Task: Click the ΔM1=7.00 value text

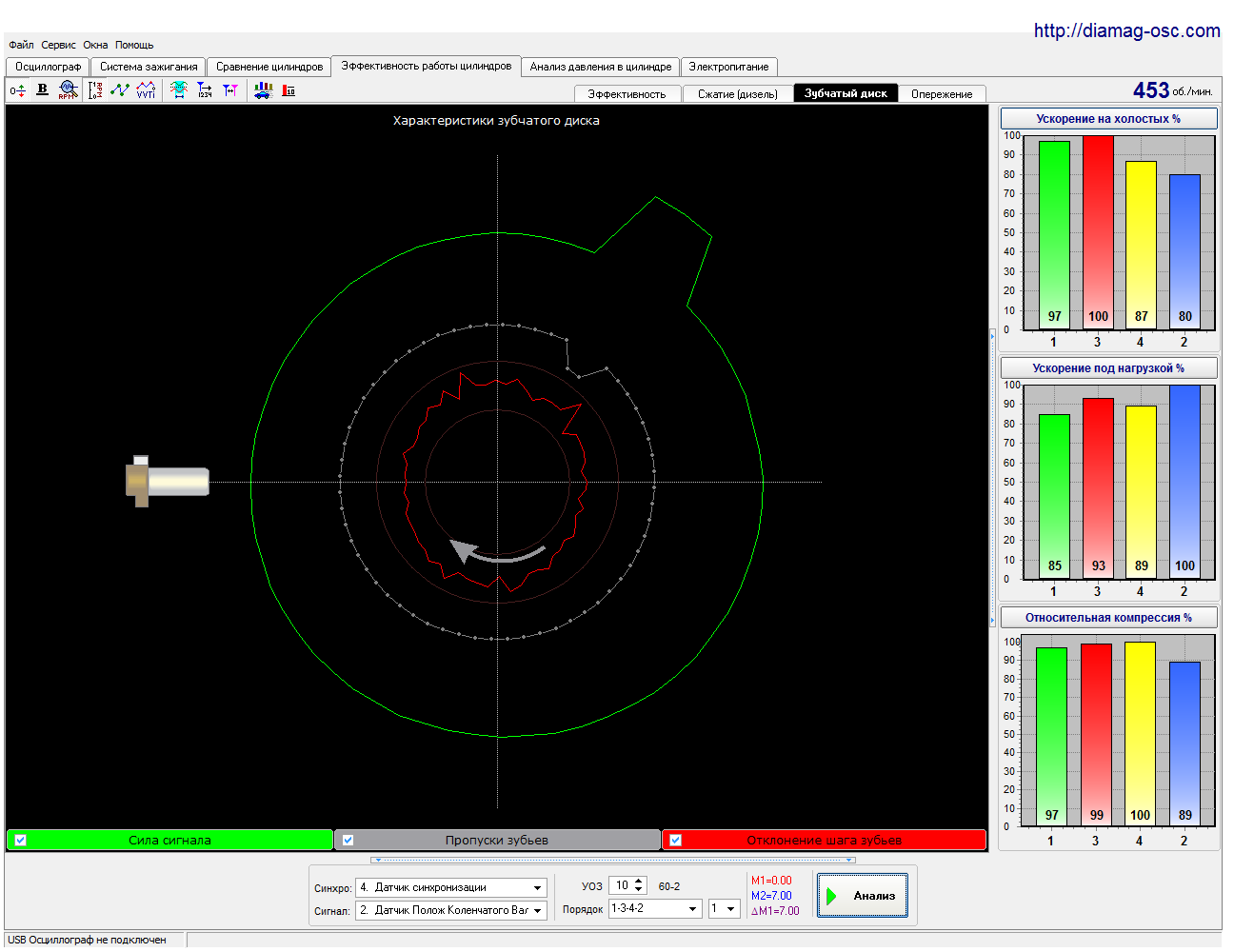Action: [x=775, y=911]
